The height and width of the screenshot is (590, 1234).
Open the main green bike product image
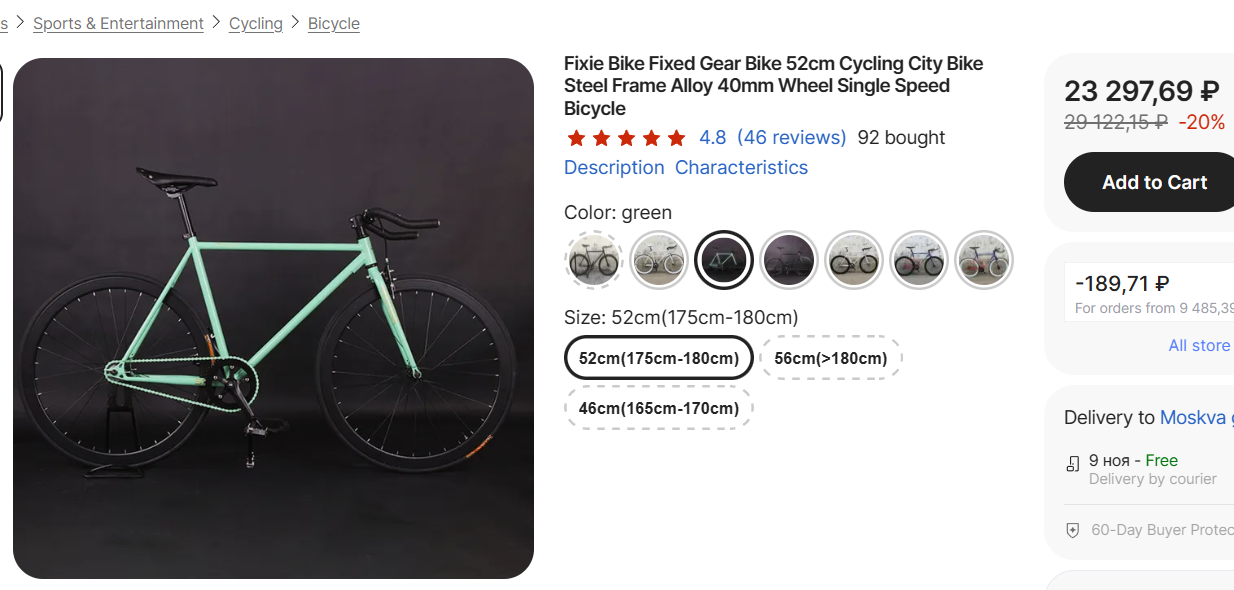273,318
